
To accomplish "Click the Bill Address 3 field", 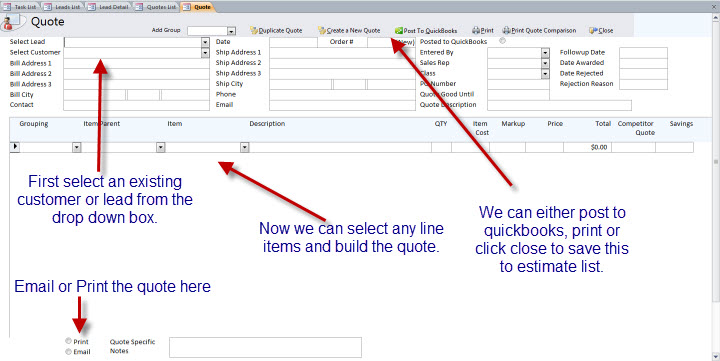I will (x=136, y=85).
